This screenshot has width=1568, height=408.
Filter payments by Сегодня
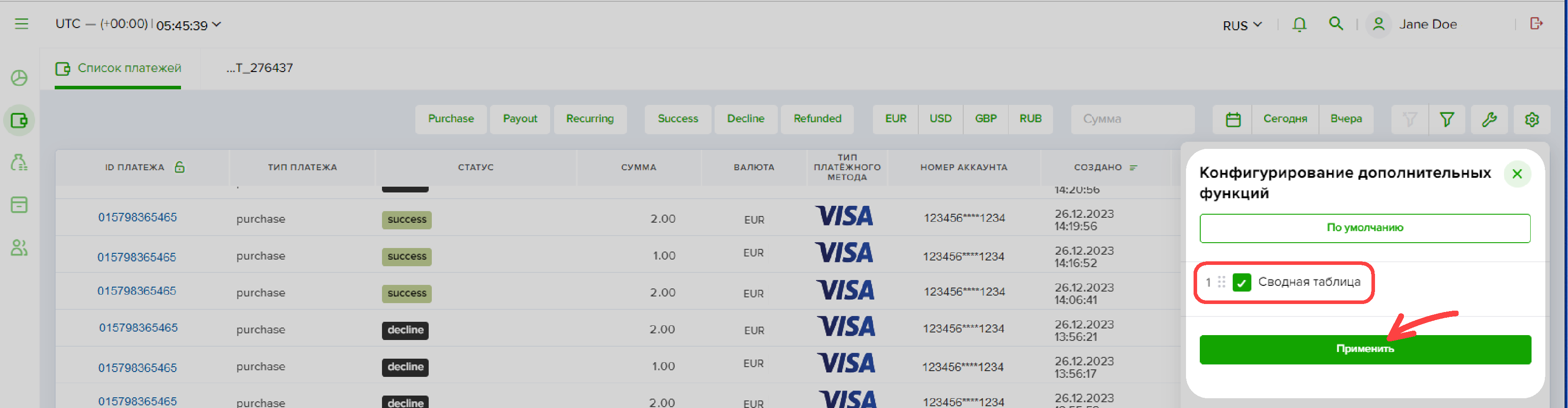[1285, 119]
